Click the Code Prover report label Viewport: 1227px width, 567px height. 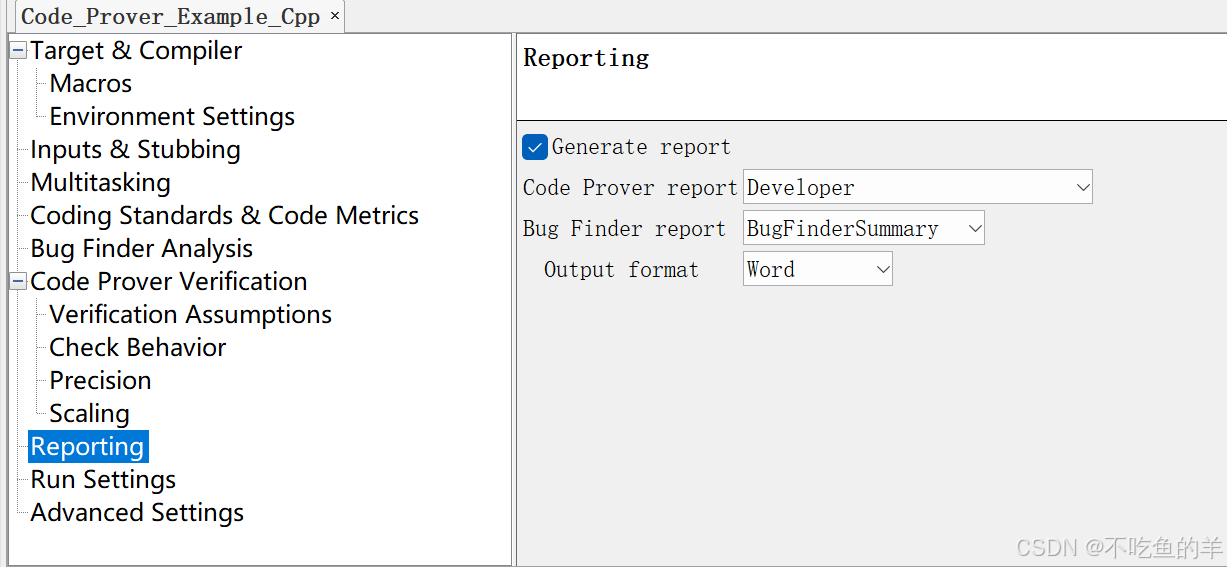coord(630,188)
